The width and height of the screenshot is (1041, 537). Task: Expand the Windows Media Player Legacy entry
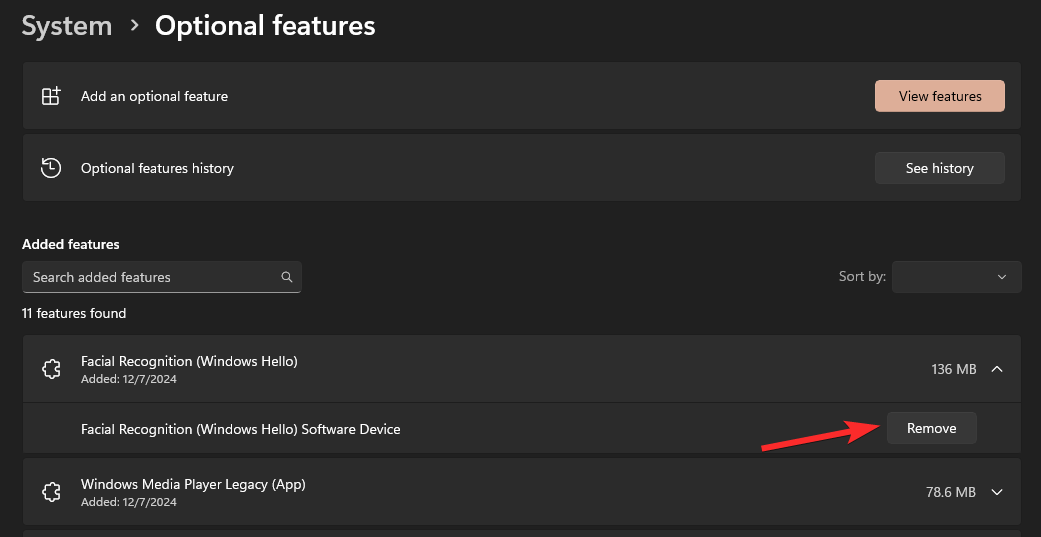pos(996,492)
